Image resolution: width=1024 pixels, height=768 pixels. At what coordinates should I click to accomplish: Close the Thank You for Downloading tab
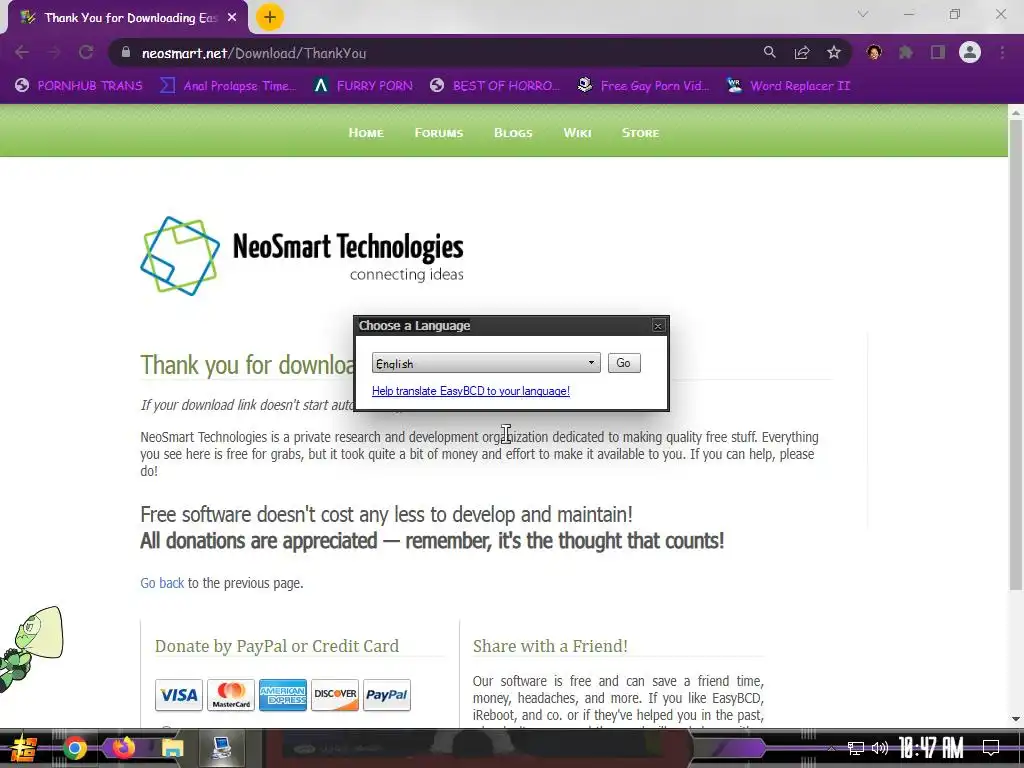click(x=232, y=18)
